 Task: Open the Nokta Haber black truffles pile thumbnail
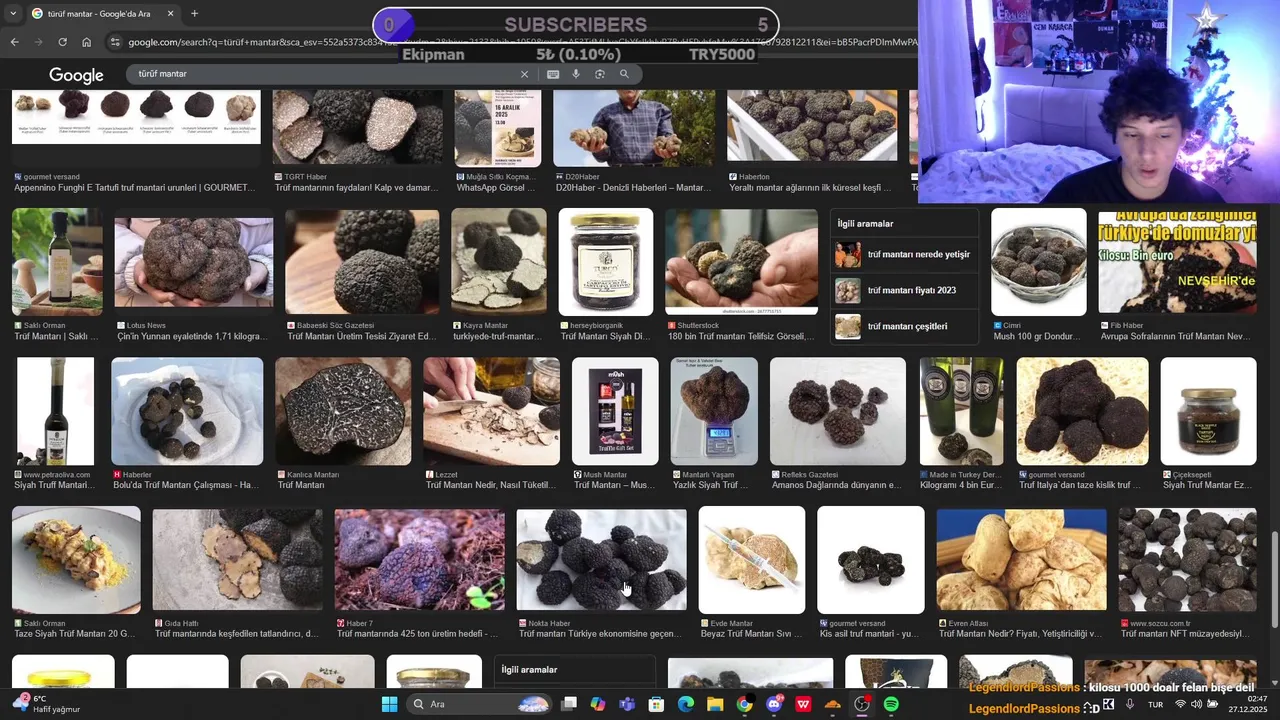[x=601, y=560]
